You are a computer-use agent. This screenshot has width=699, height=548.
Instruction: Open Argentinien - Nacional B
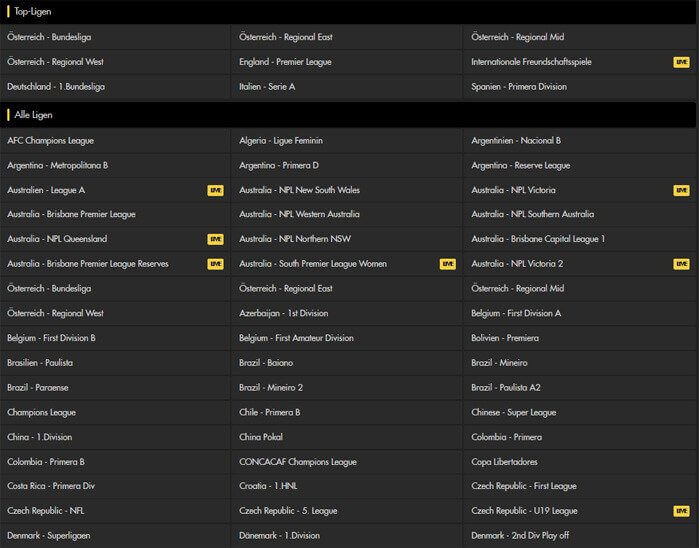580,140
